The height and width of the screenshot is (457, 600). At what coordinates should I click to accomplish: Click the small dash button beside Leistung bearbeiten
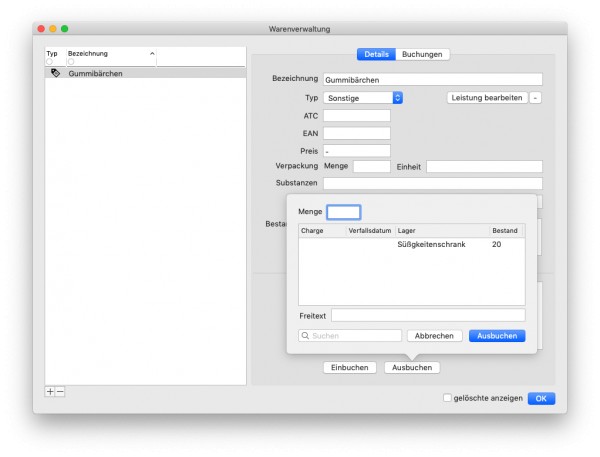pos(535,98)
